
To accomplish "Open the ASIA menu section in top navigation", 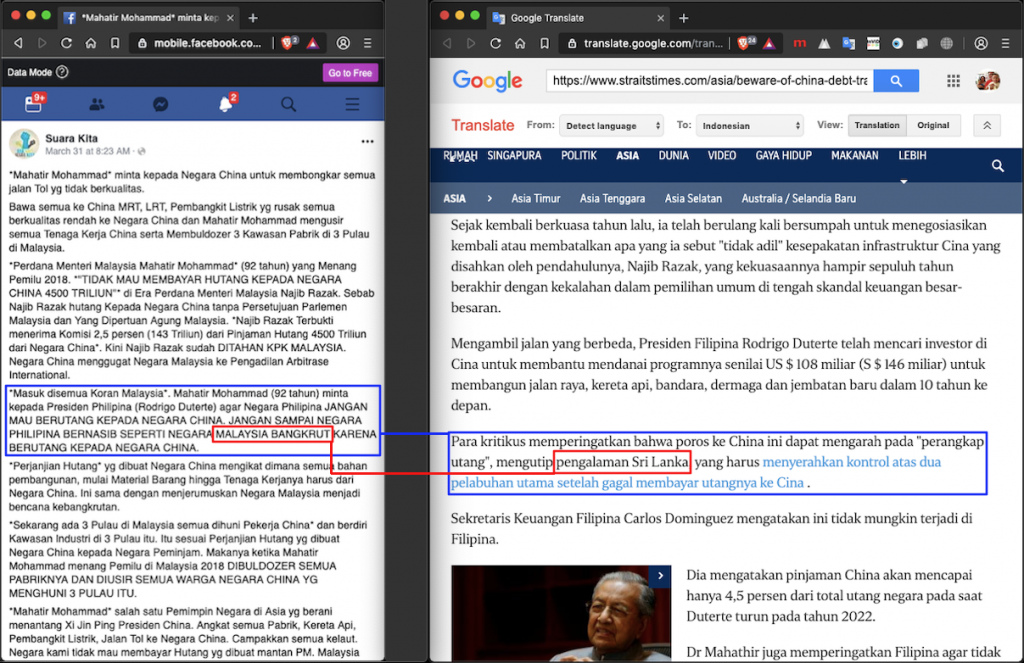I will [628, 155].
